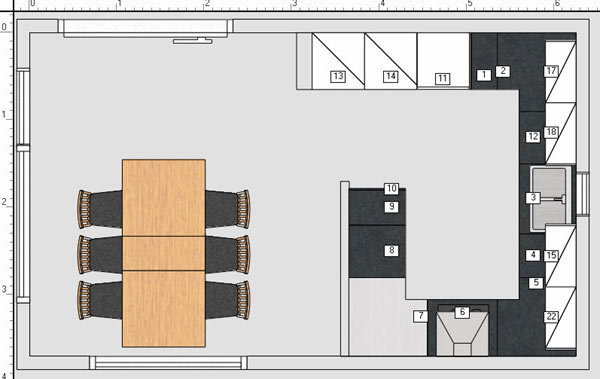Viewport: 600px width, 379px height.
Task: Select the small window behind the sink
Action: point(582,194)
